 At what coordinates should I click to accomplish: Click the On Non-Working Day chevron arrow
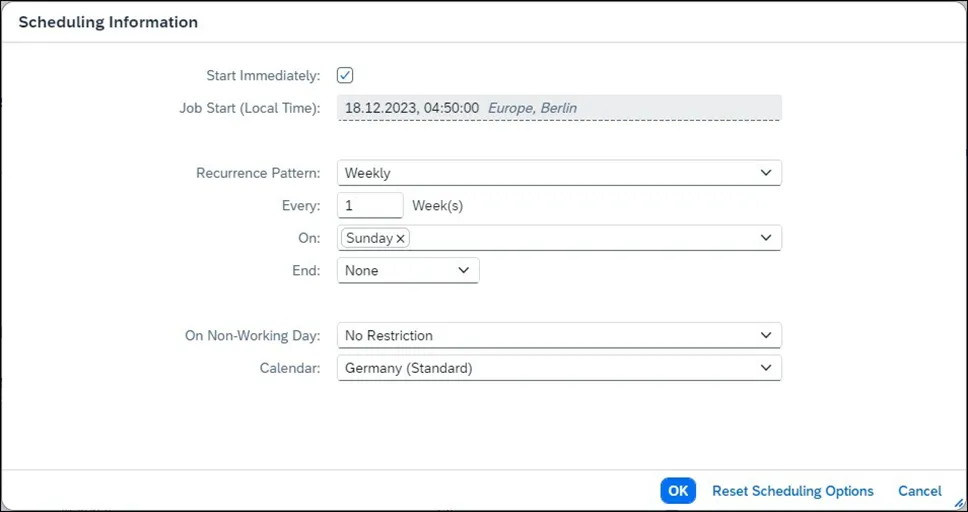[766, 336]
